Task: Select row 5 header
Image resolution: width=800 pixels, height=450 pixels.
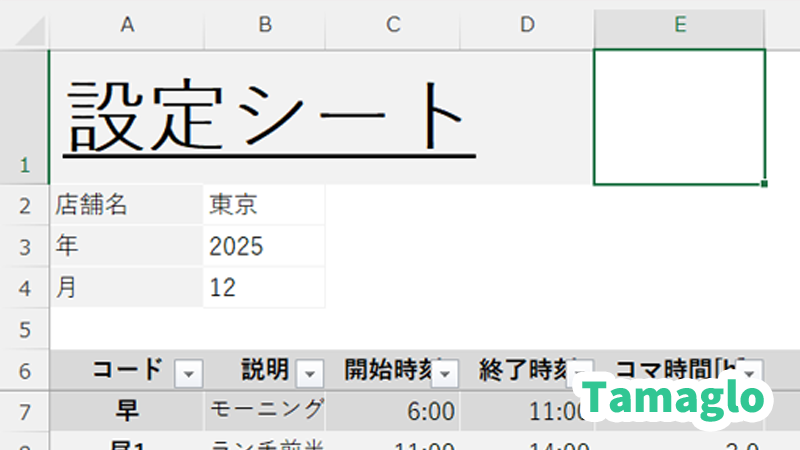Action: [x=24, y=329]
